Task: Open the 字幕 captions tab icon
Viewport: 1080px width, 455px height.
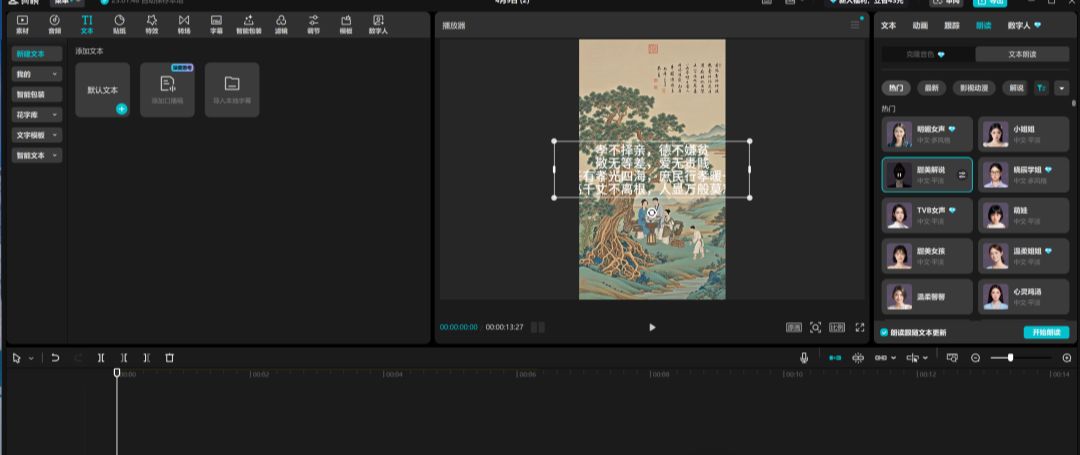Action: pyautogui.click(x=216, y=25)
